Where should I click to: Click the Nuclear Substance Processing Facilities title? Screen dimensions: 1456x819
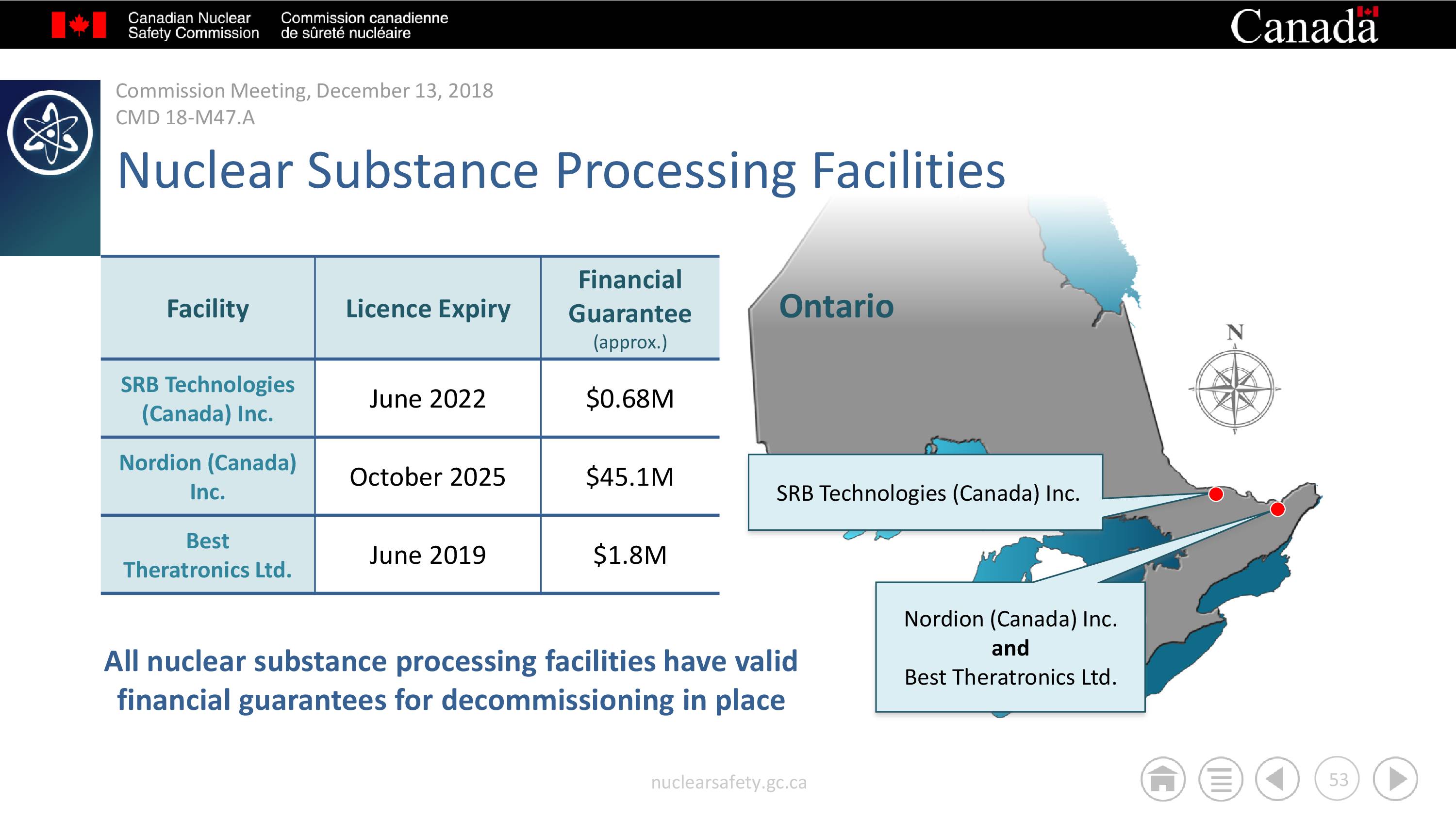[x=561, y=171]
